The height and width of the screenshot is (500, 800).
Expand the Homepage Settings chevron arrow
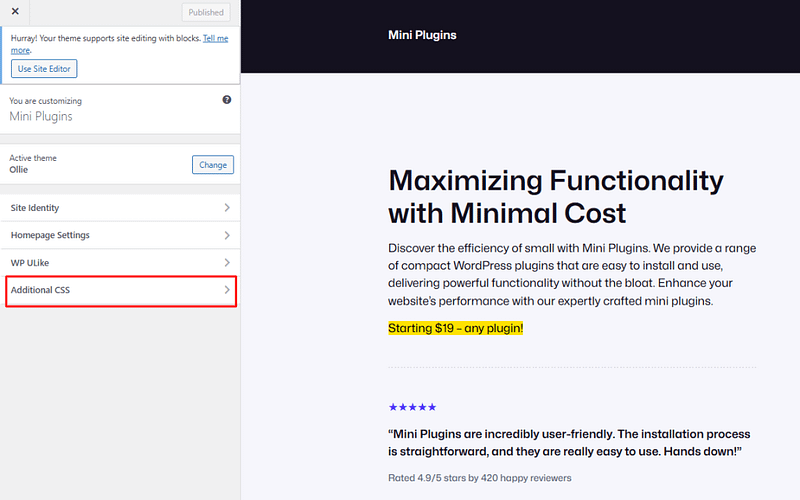pos(227,235)
